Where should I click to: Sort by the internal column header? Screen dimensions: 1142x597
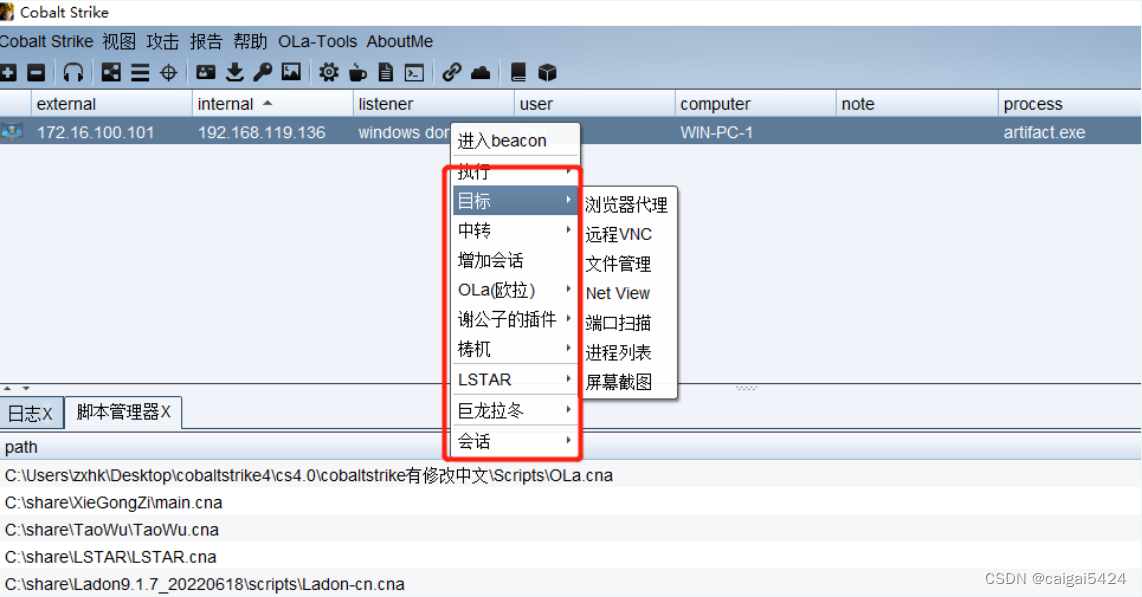tap(272, 104)
